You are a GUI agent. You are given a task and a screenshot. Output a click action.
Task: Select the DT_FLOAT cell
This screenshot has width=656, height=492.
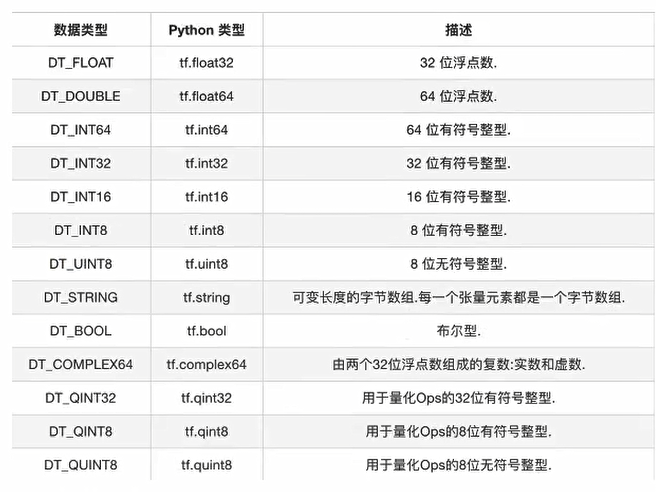[x=81, y=63]
